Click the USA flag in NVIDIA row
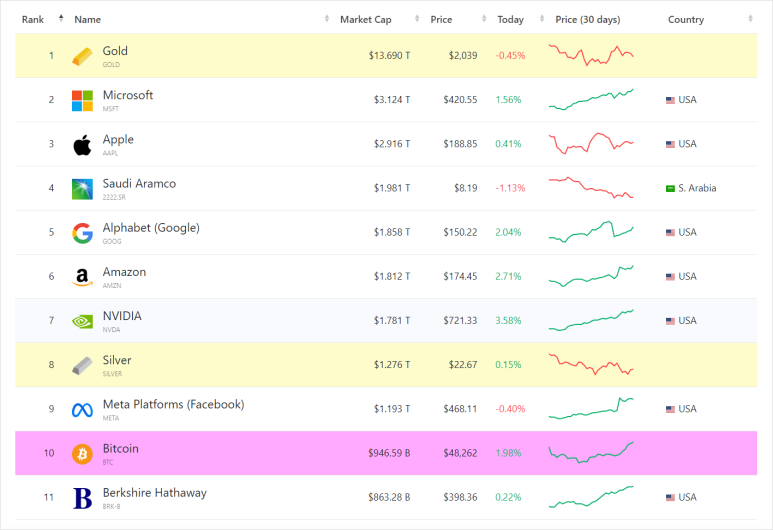 pos(670,321)
